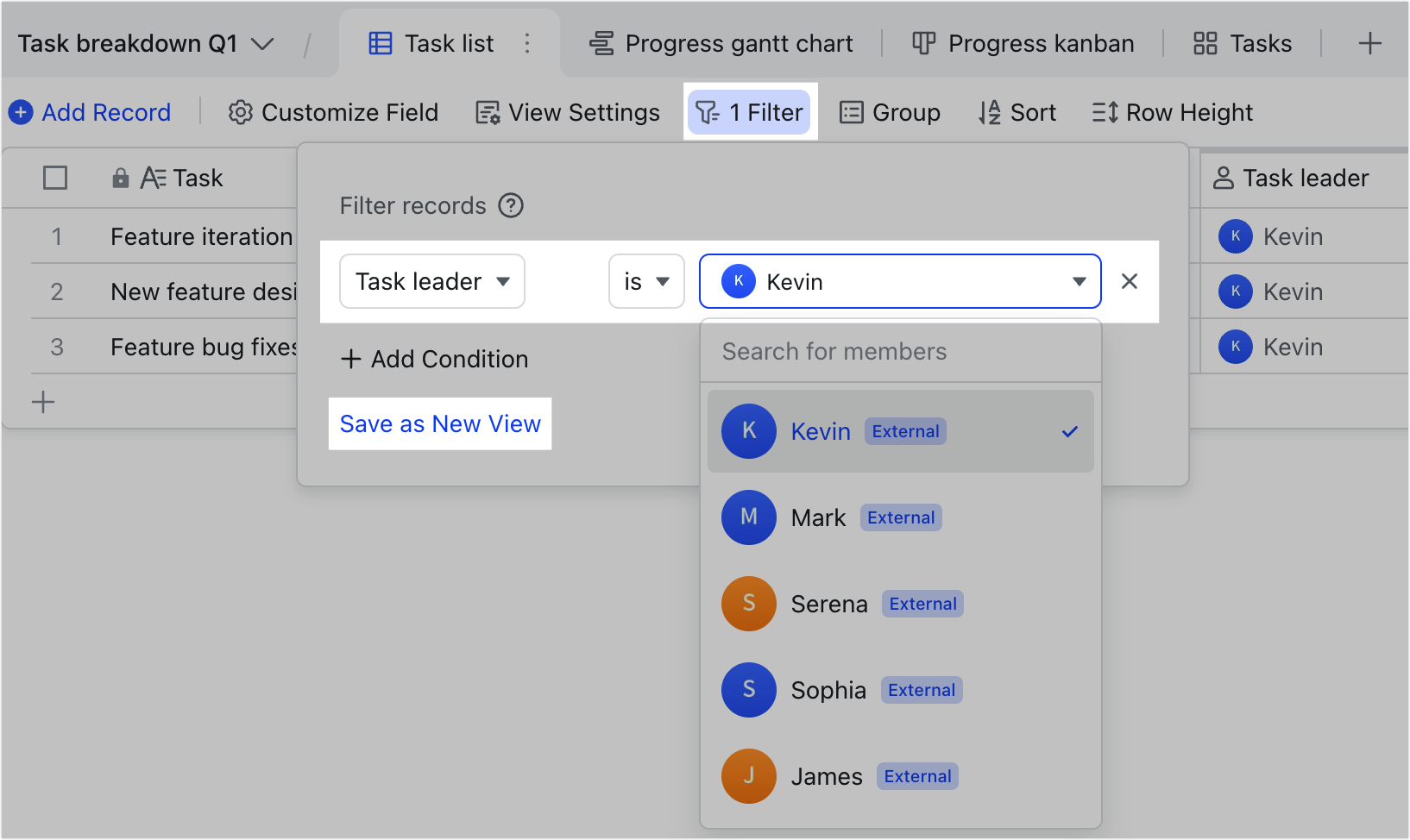Click the Progress gantt chart icon

[602, 42]
